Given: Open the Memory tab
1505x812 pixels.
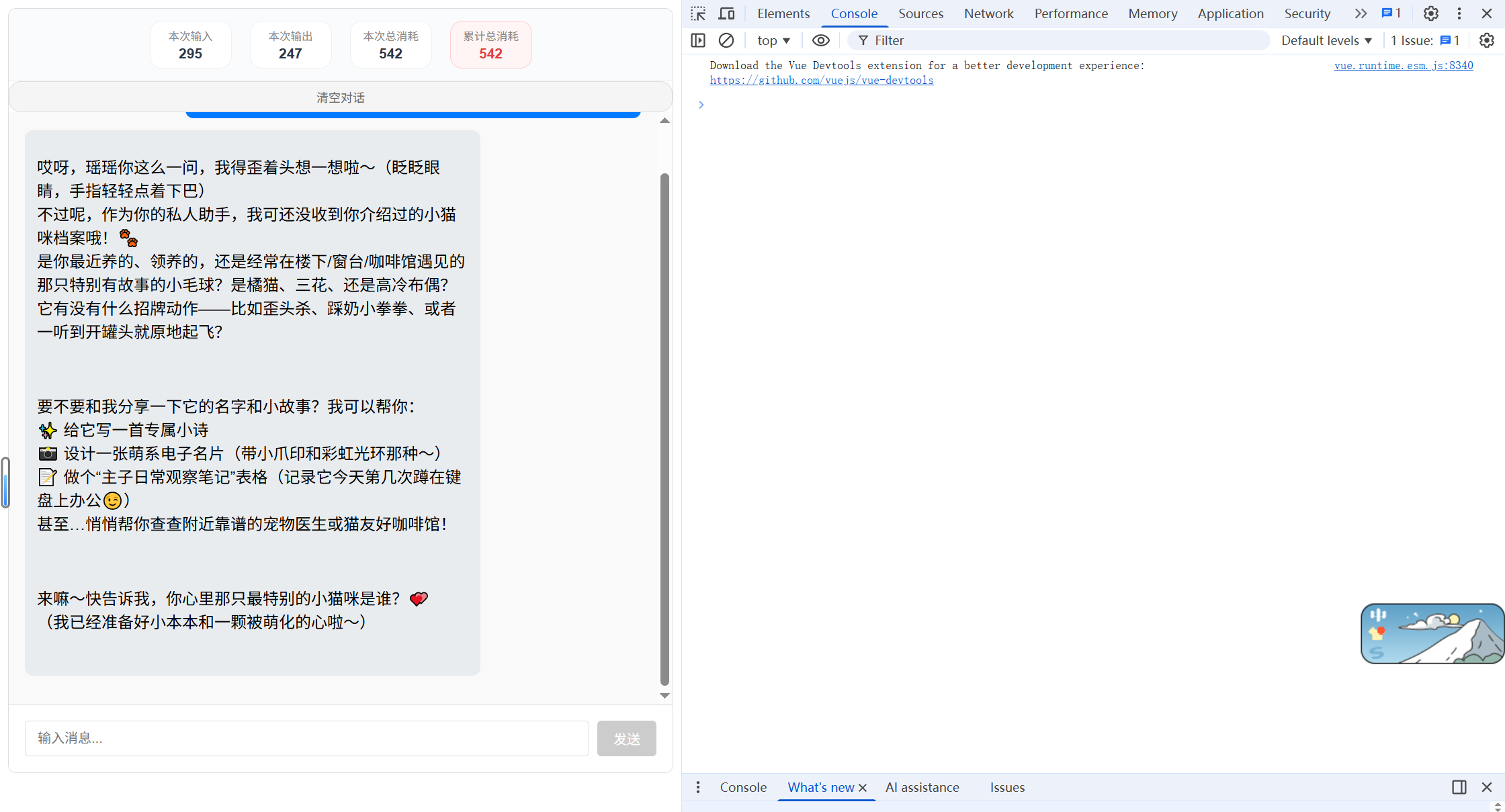Looking at the screenshot, I should tap(1152, 13).
